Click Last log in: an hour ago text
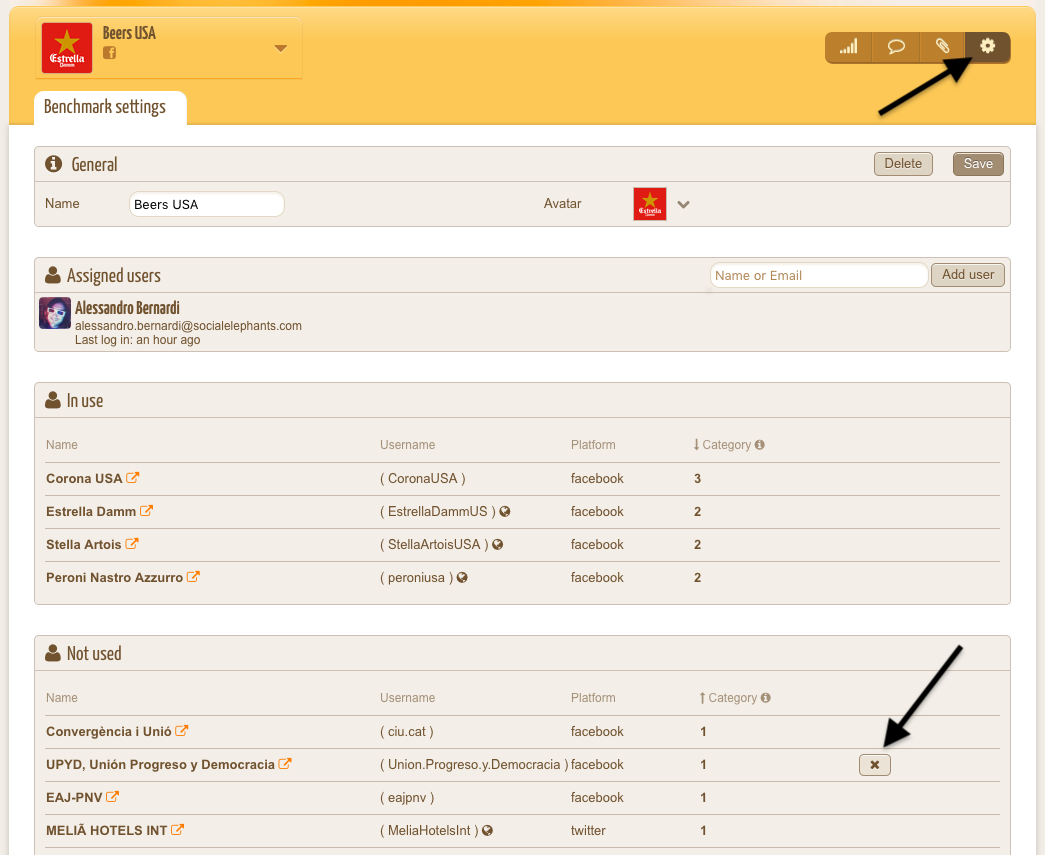Viewport: 1045px width, 855px height. tap(137, 340)
